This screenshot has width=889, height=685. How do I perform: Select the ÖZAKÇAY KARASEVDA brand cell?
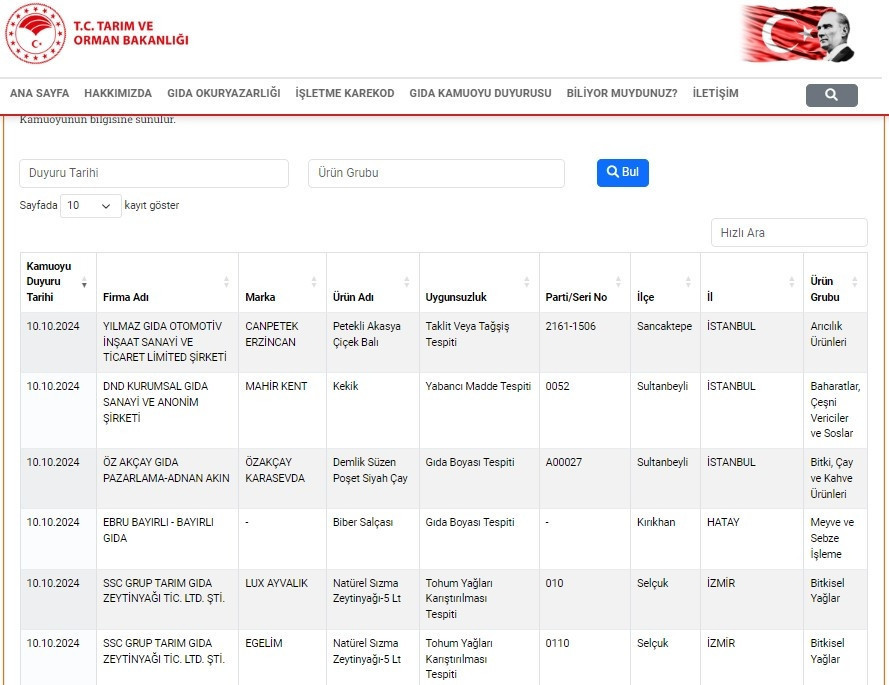point(282,478)
